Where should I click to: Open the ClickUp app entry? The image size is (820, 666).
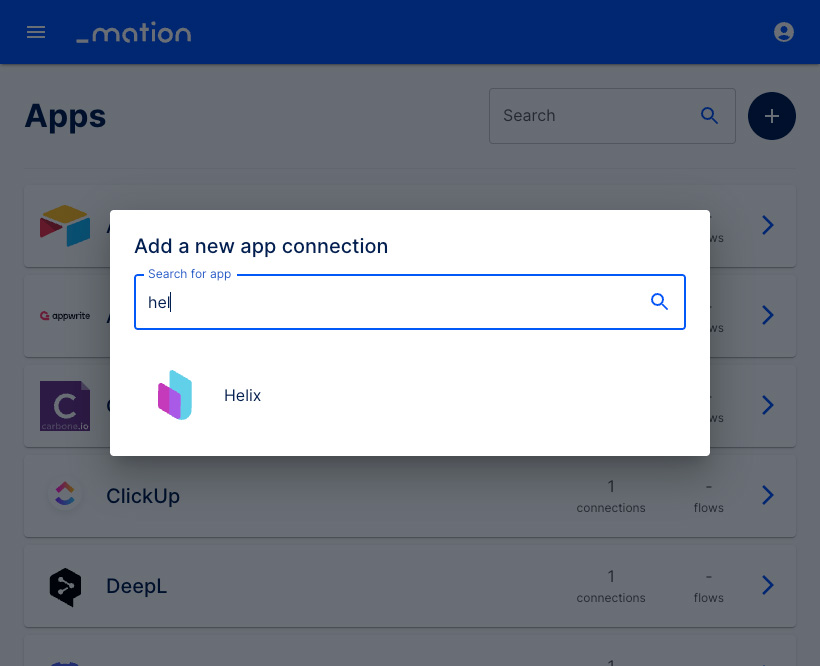(410, 496)
